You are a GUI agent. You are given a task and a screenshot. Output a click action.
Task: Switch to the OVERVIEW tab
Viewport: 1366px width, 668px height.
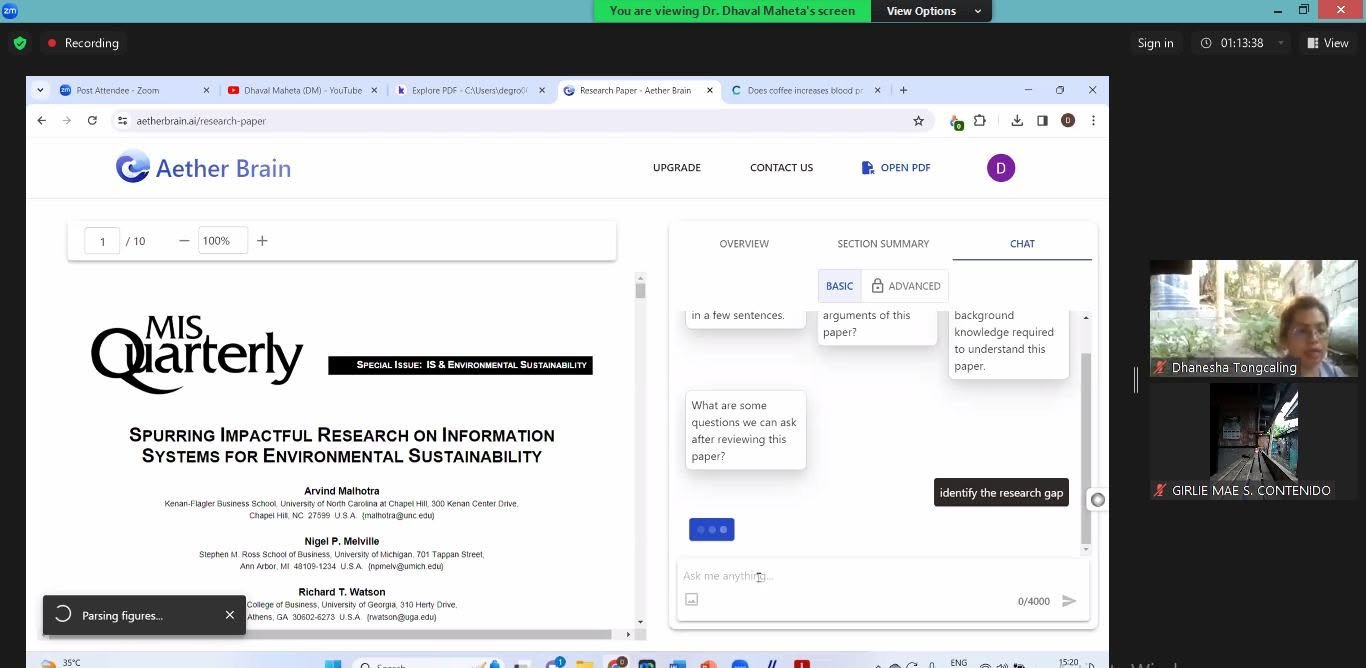point(744,244)
